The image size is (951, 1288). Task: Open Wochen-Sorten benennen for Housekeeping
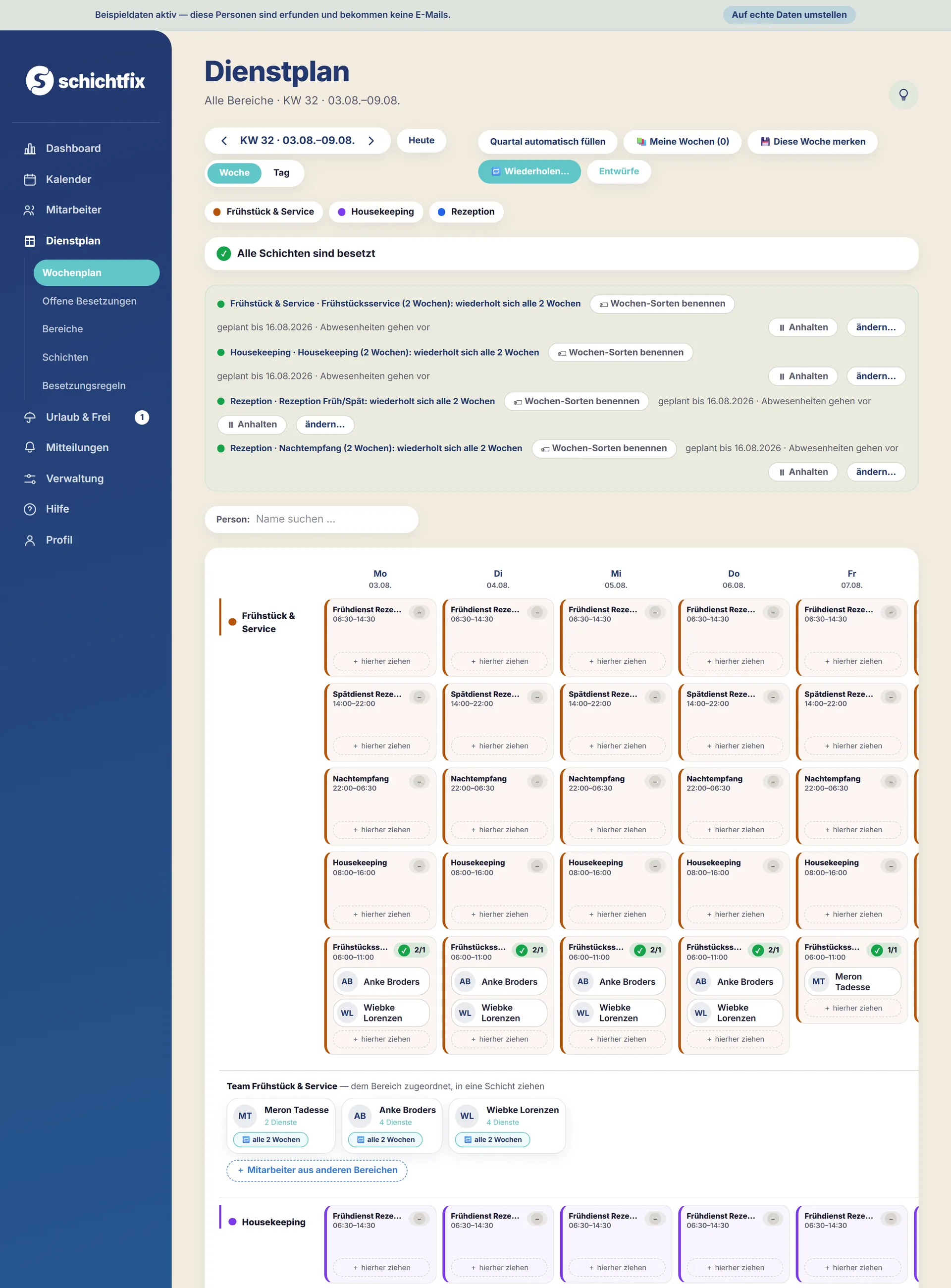[621, 353]
